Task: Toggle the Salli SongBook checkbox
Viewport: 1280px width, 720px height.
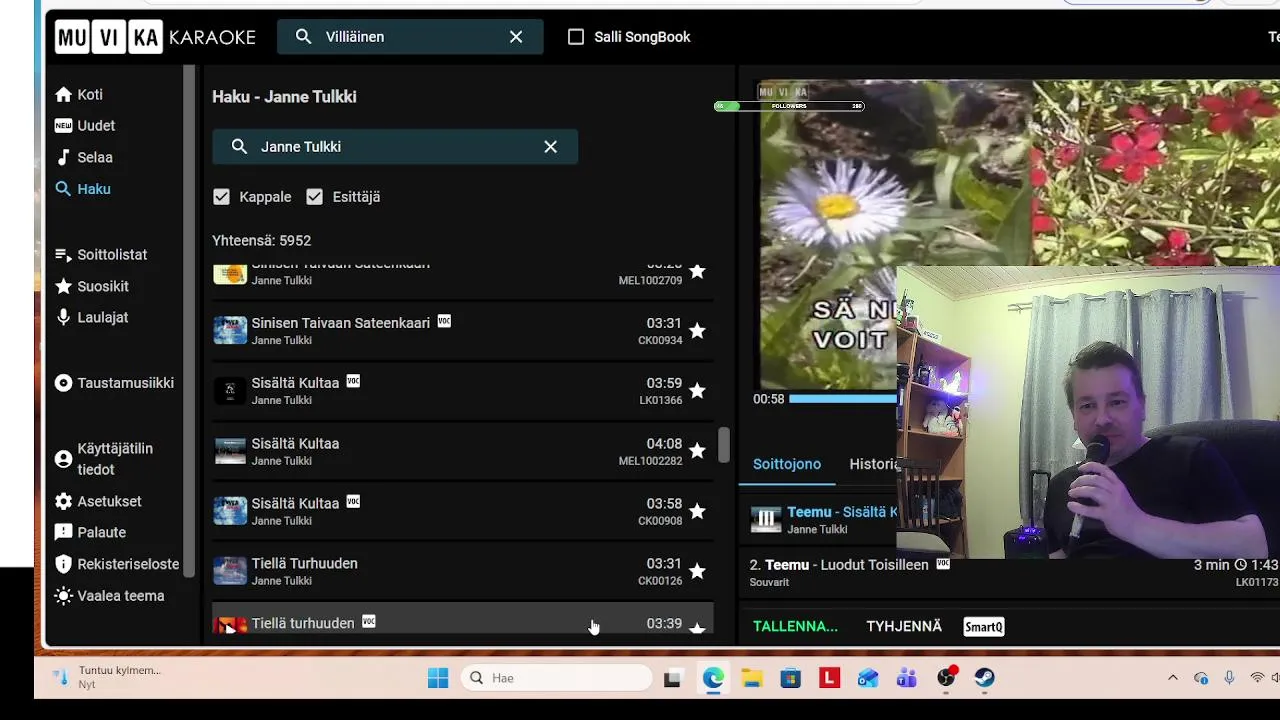Action: 576,37
